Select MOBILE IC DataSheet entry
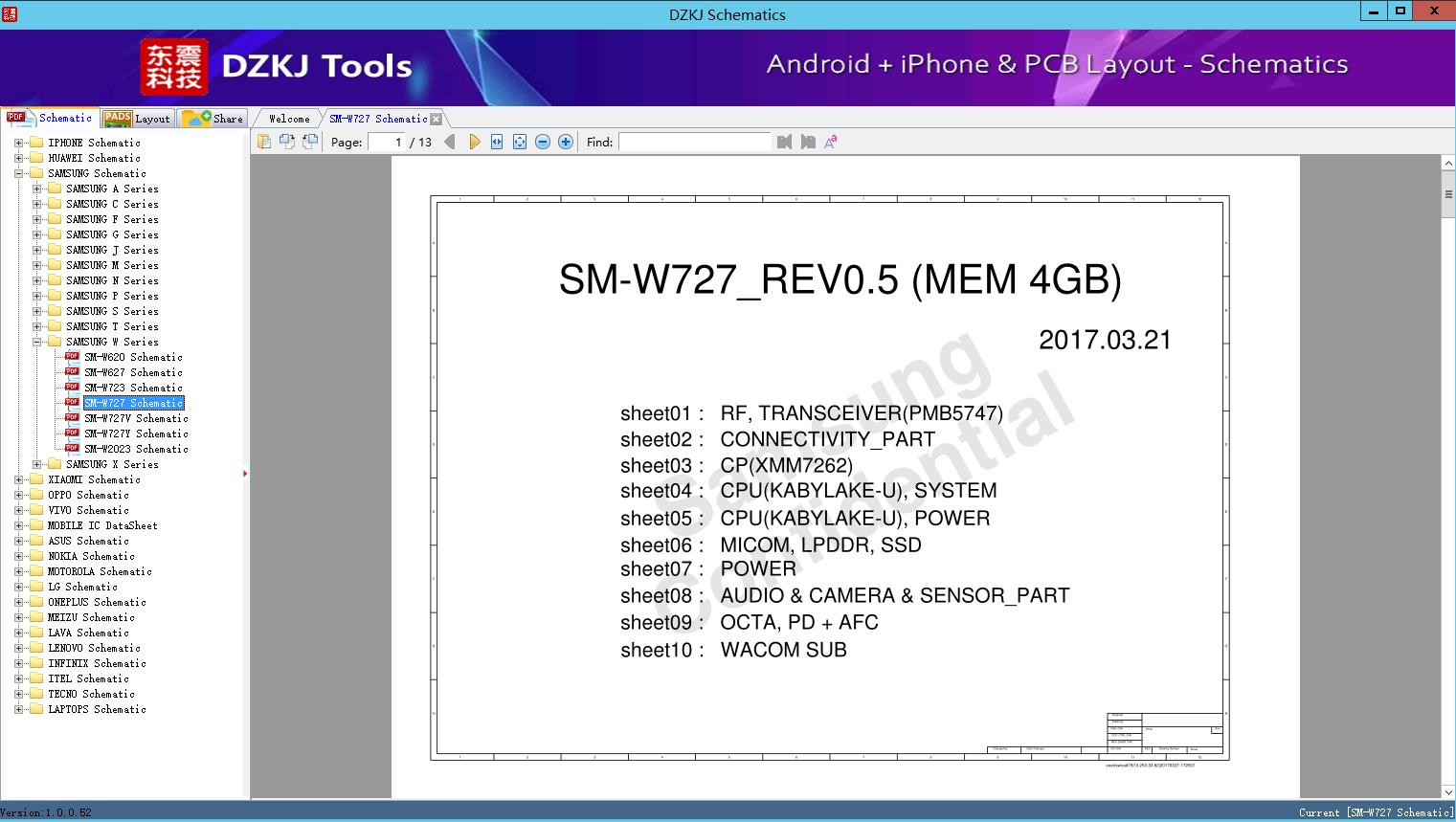This screenshot has width=1456, height=822. click(x=102, y=525)
